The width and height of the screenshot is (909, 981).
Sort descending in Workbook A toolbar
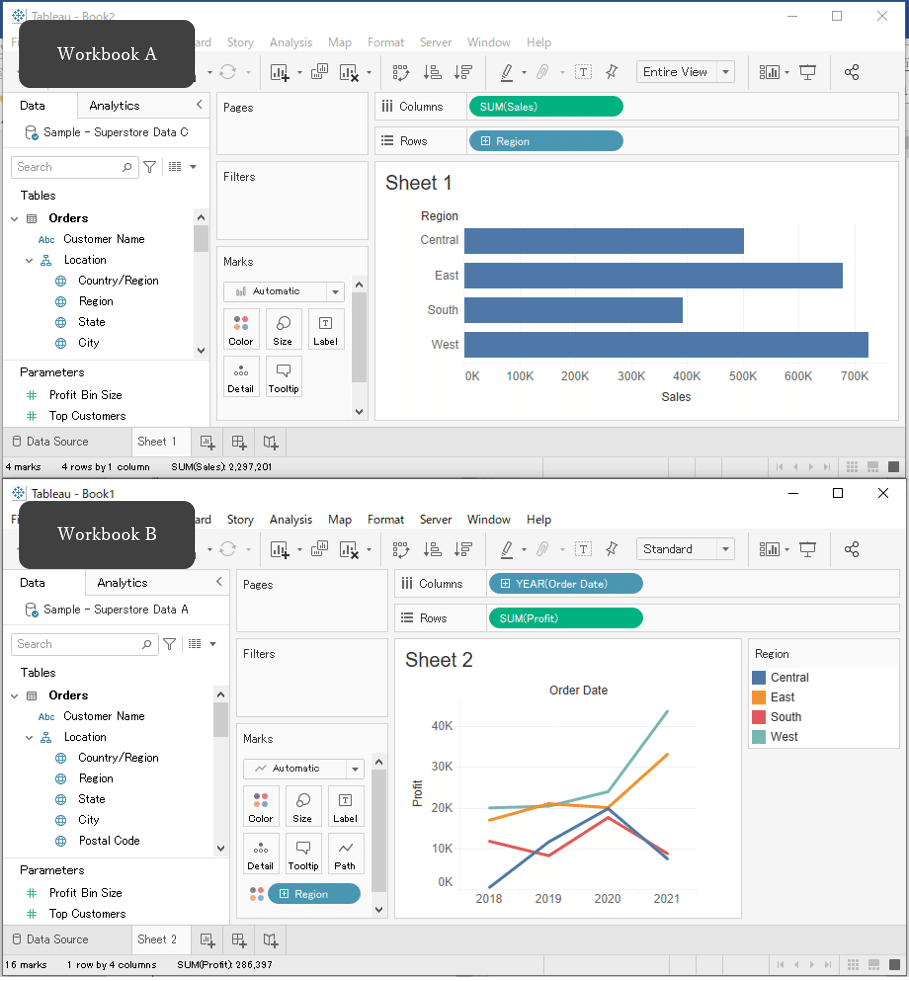pyautogui.click(x=463, y=72)
